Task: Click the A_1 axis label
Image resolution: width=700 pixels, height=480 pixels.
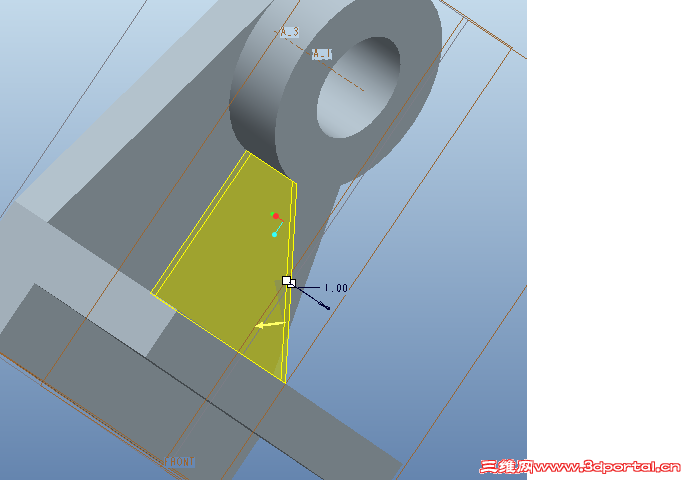Action: click(x=322, y=54)
